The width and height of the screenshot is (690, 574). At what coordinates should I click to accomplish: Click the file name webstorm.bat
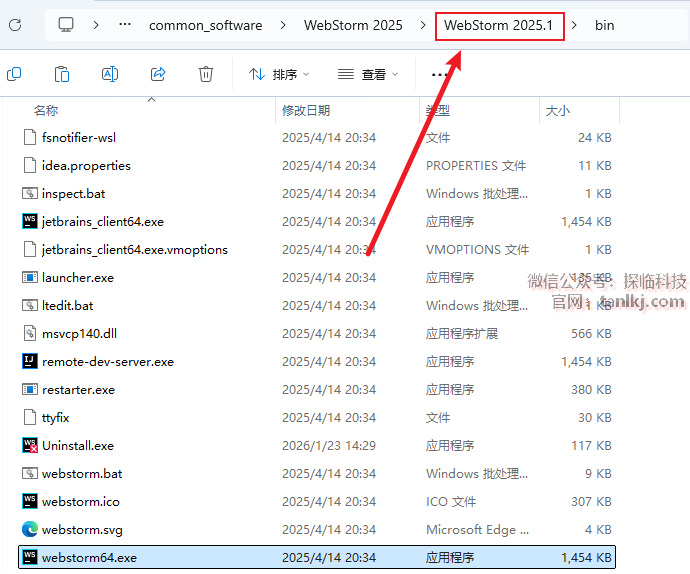pyautogui.click(x=82, y=474)
